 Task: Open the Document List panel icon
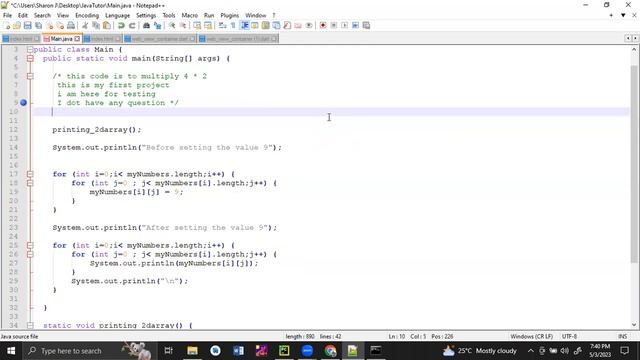pyautogui.click(x=276, y=25)
